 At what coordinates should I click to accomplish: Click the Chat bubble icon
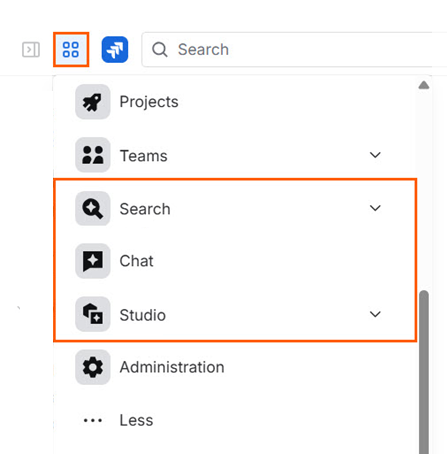tap(93, 261)
